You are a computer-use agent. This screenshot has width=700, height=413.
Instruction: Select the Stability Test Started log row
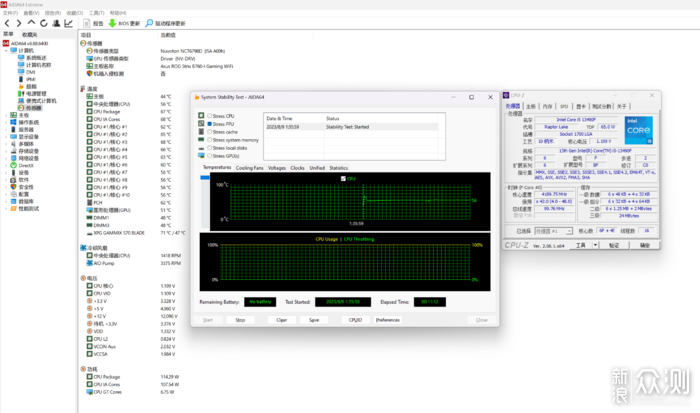coord(352,127)
